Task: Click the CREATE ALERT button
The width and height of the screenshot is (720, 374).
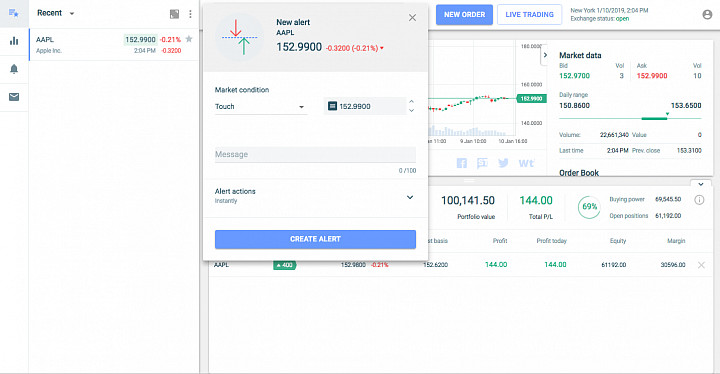Action: (x=315, y=239)
